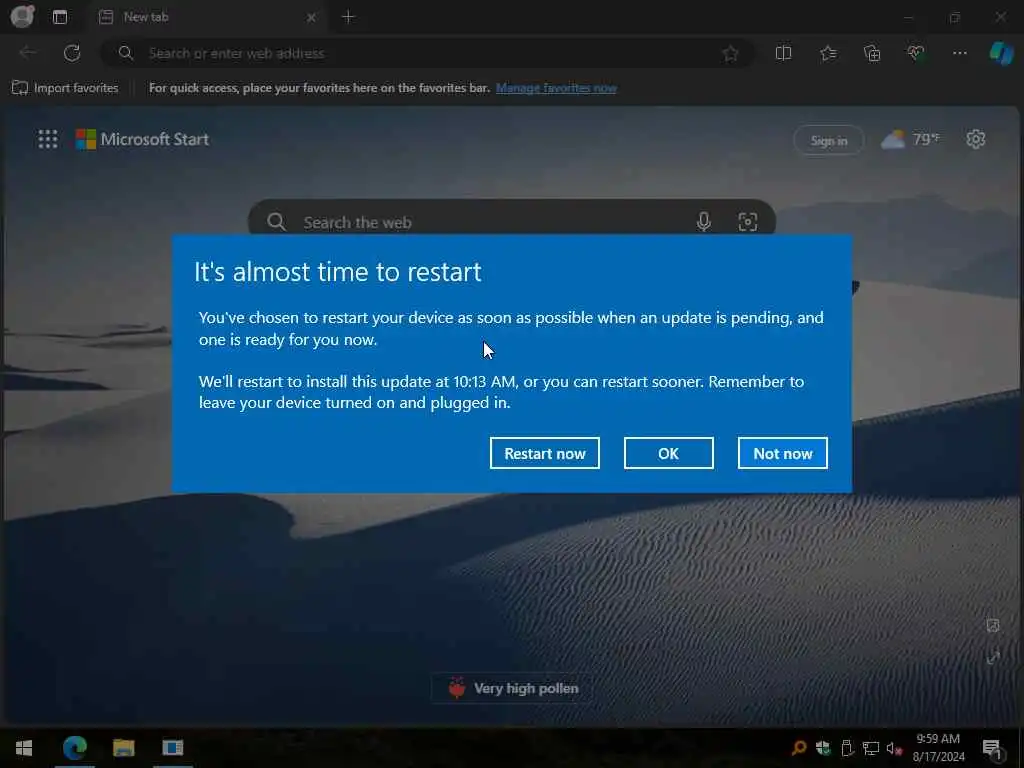The width and height of the screenshot is (1024, 768).
Task: Open the split screen icon
Action: pyautogui.click(x=783, y=54)
